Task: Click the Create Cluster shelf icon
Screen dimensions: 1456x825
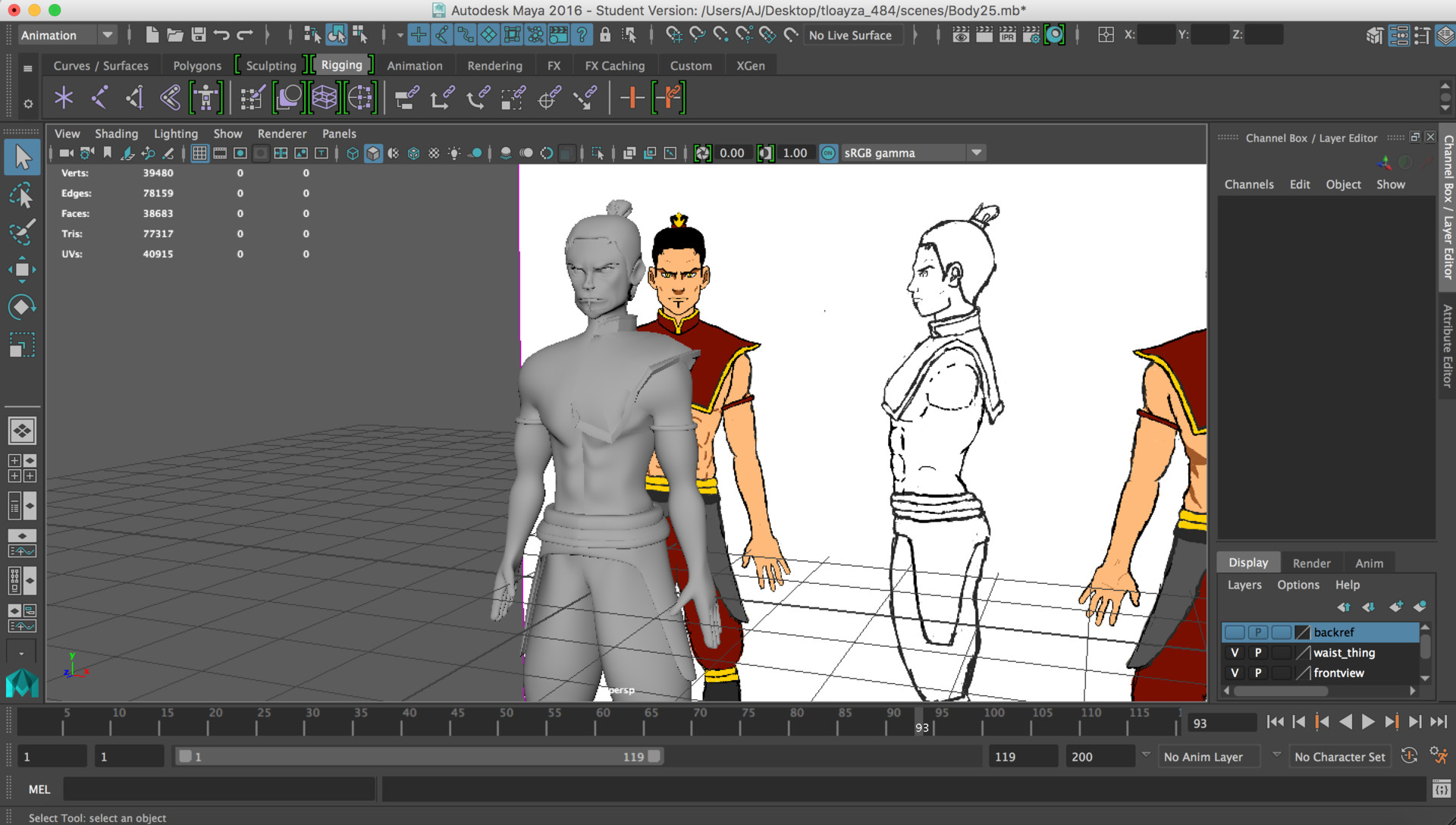Action: [360, 98]
